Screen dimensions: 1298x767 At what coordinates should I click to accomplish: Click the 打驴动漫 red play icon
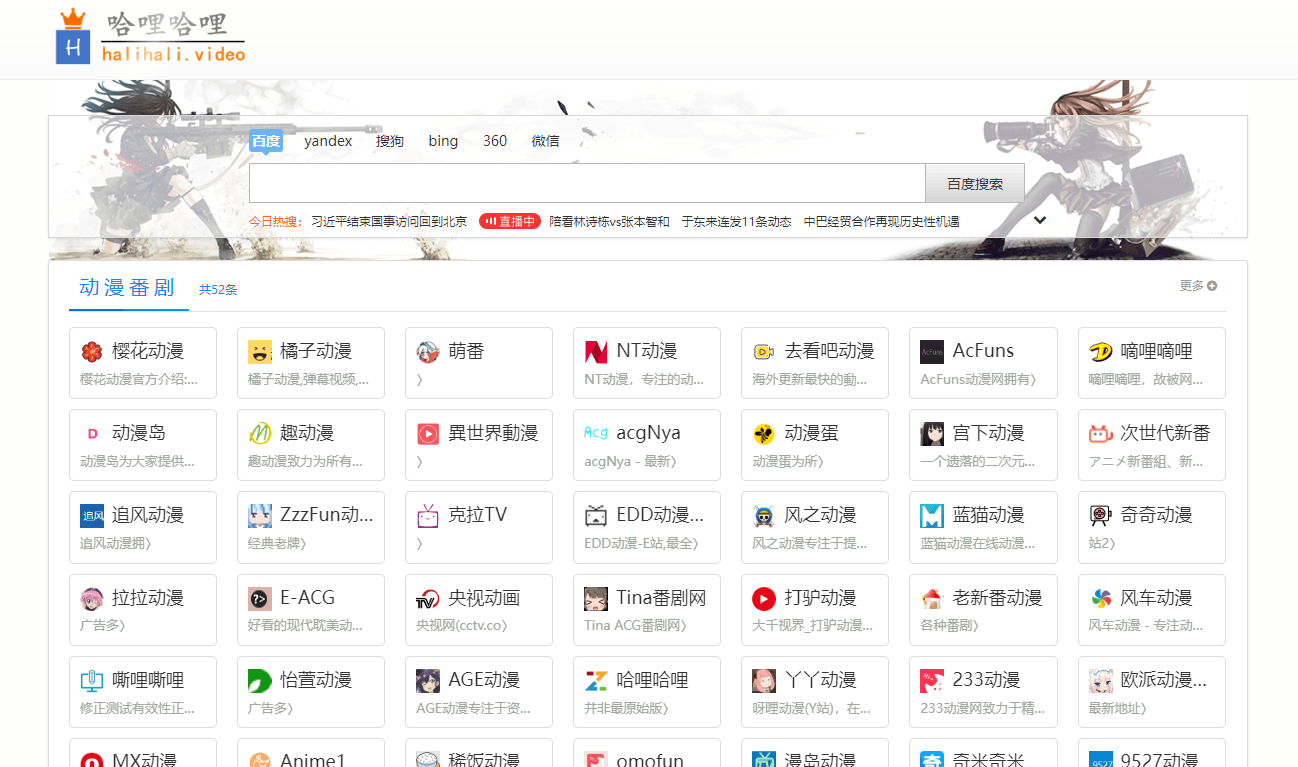click(x=764, y=599)
